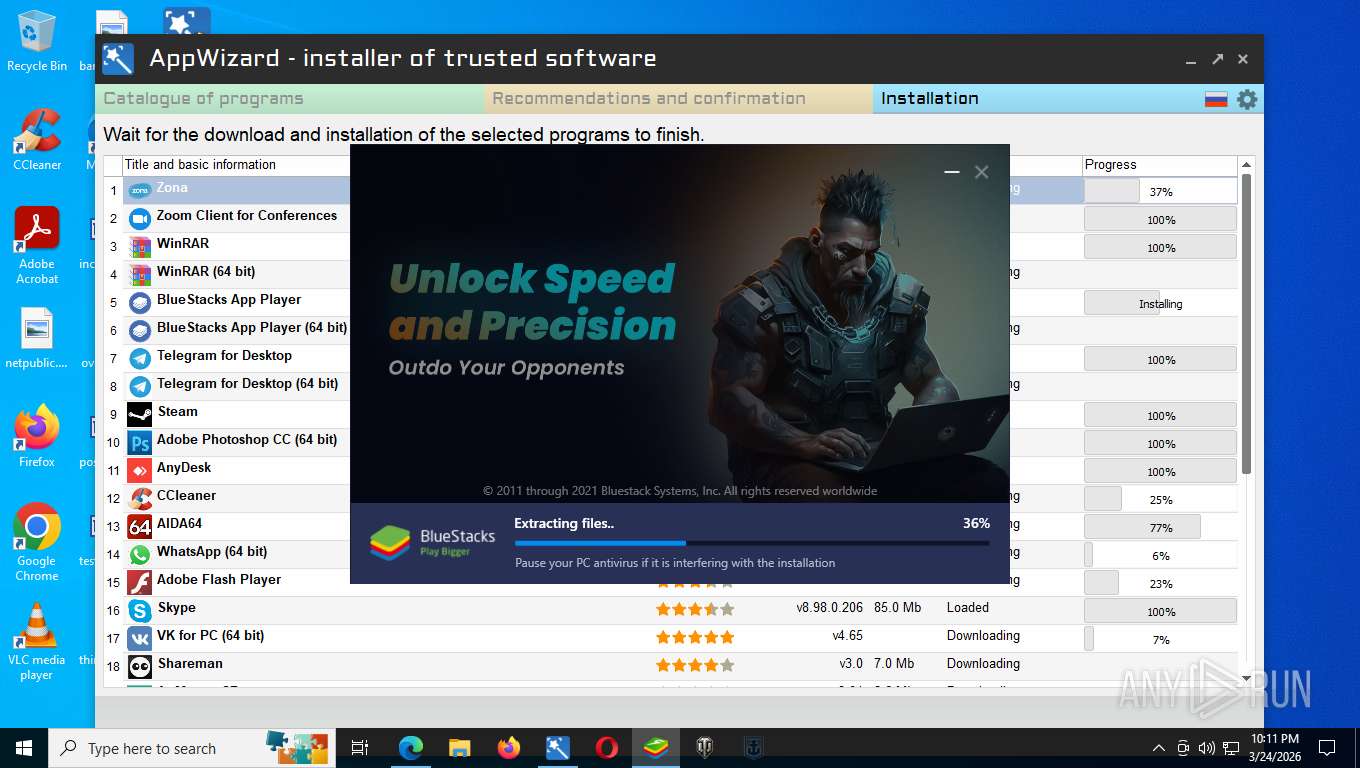Click VK for PC 'Downloading' status
The height and width of the screenshot is (768, 1360).
pyautogui.click(x=984, y=636)
